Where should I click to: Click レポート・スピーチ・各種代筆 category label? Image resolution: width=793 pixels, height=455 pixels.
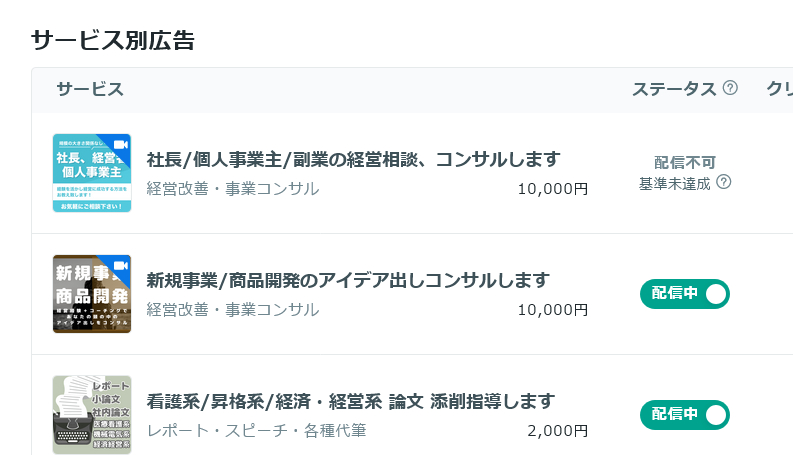pyautogui.click(x=257, y=431)
